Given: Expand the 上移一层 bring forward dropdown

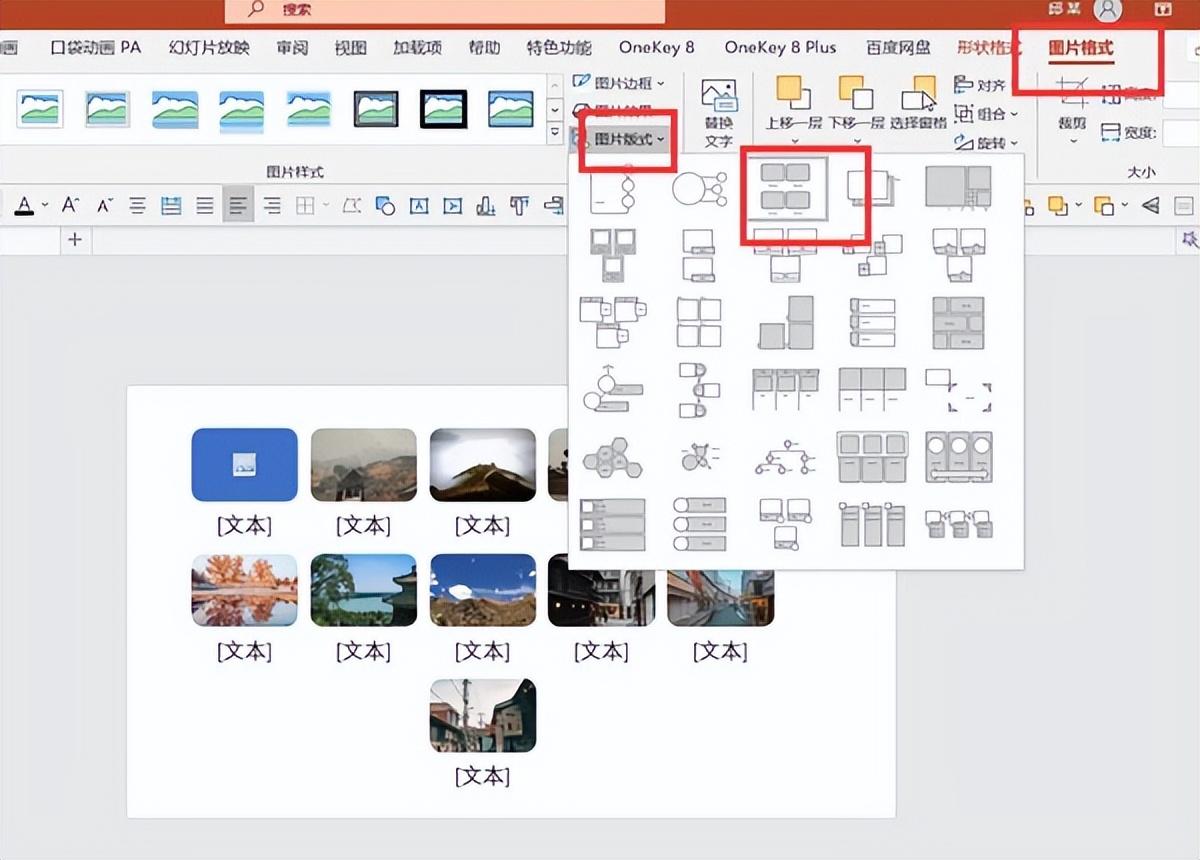Looking at the screenshot, I should [x=796, y=124].
